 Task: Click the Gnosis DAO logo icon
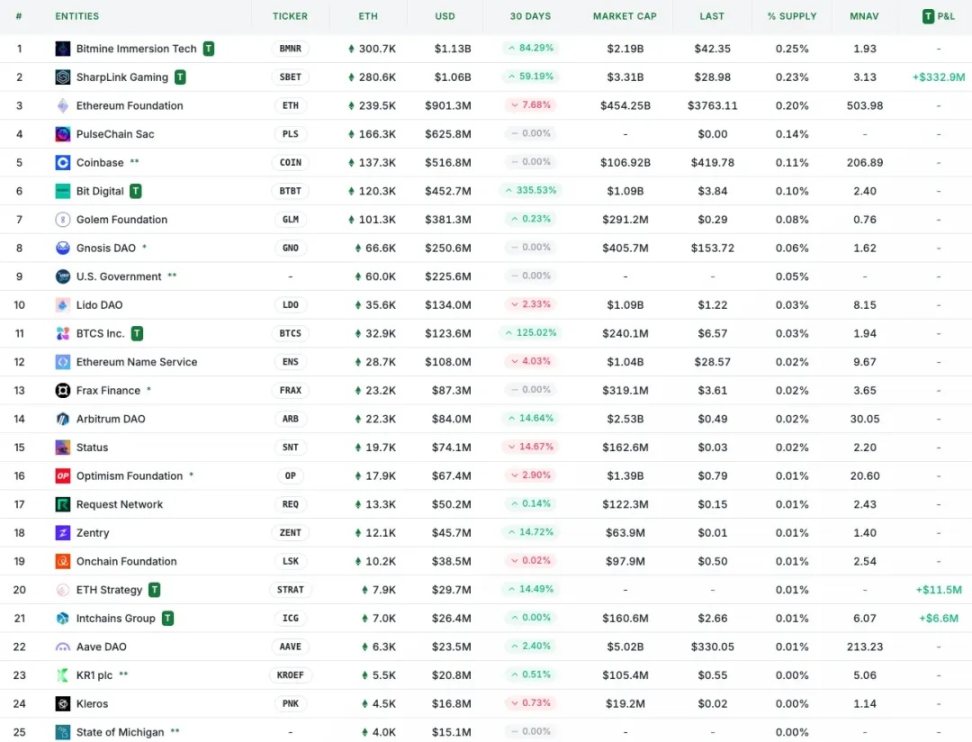63,248
